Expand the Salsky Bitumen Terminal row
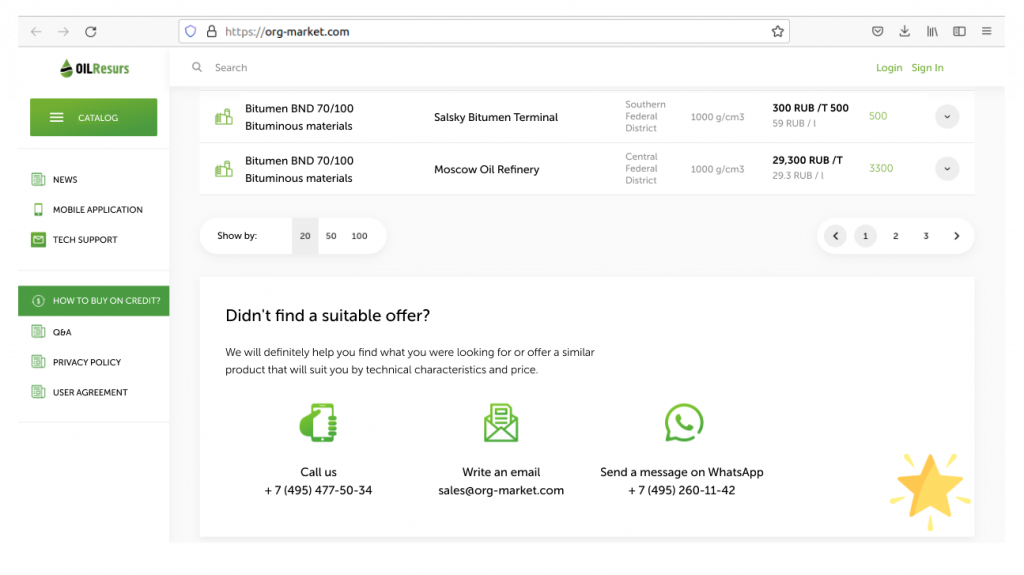 point(946,117)
